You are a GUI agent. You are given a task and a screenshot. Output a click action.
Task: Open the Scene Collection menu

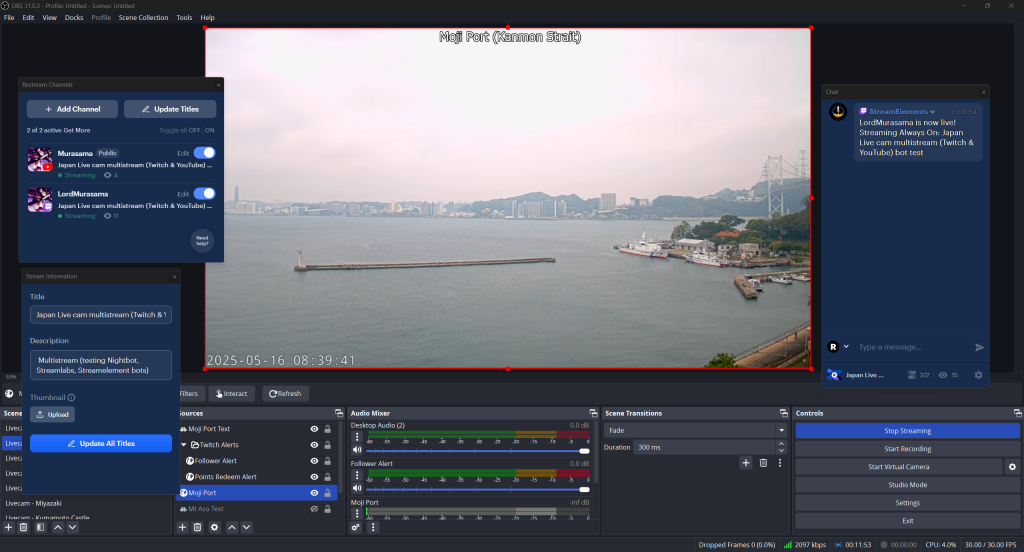click(143, 18)
